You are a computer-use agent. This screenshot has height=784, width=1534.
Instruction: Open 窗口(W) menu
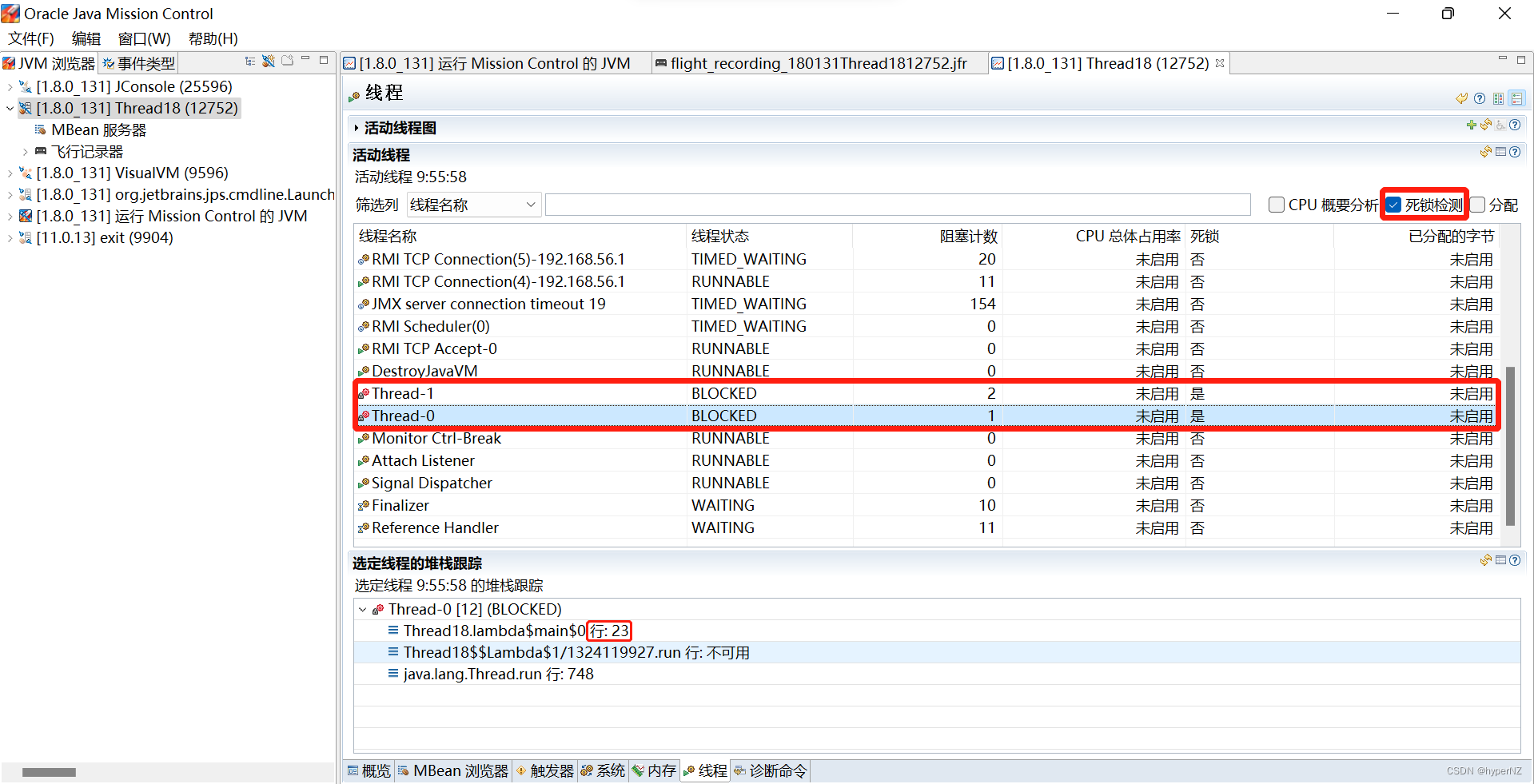point(144,38)
